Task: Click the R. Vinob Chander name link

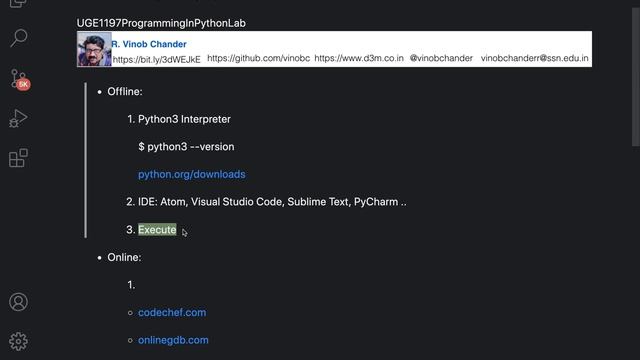Action: tap(149, 44)
